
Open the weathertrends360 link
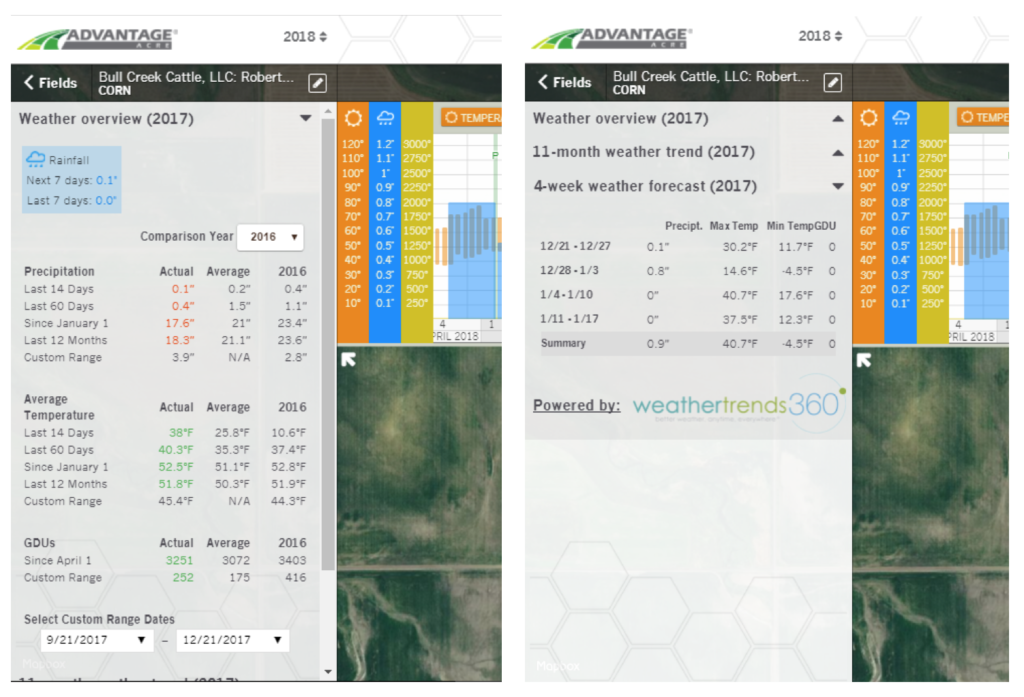(739, 405)
